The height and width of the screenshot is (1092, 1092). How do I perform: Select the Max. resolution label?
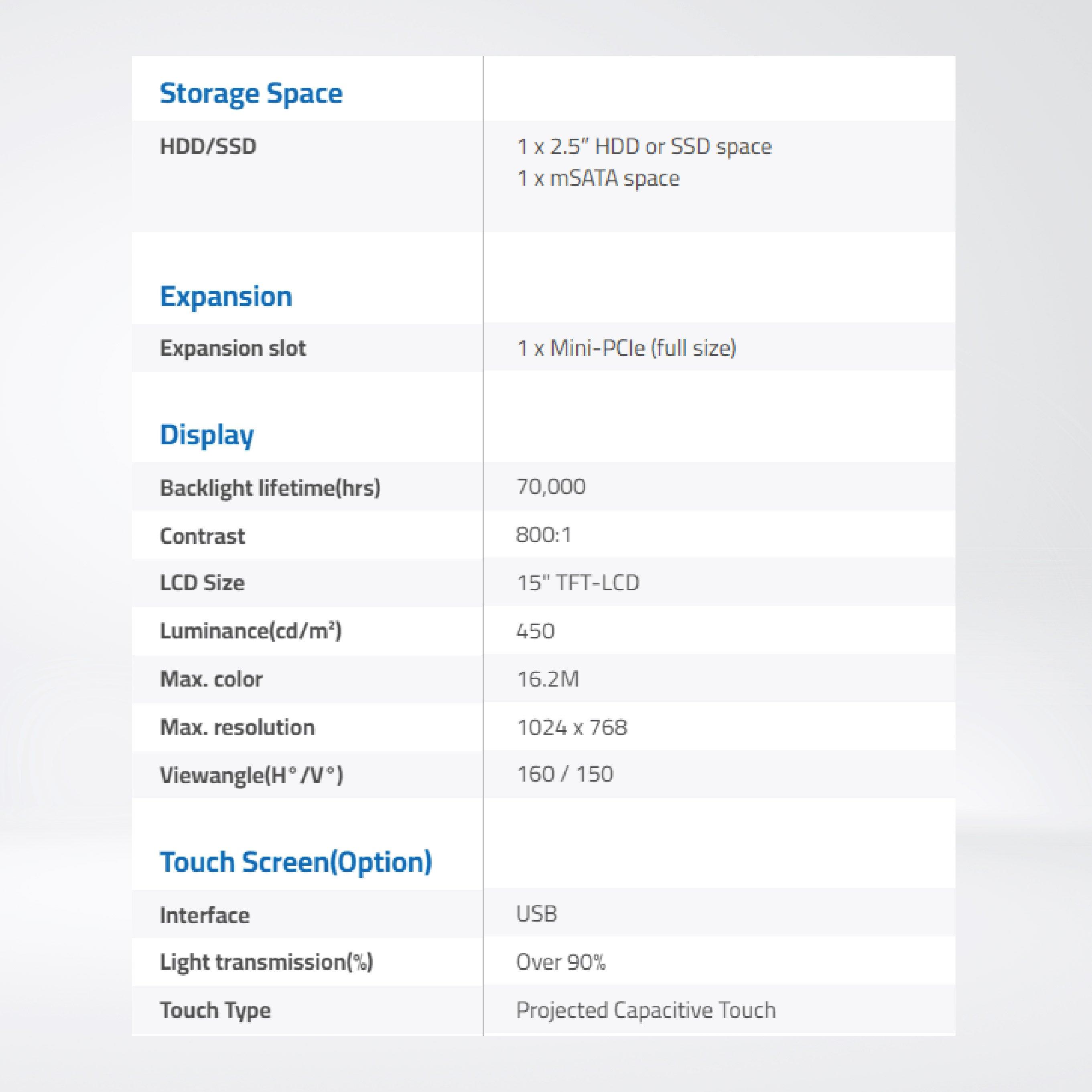(237, 727)
